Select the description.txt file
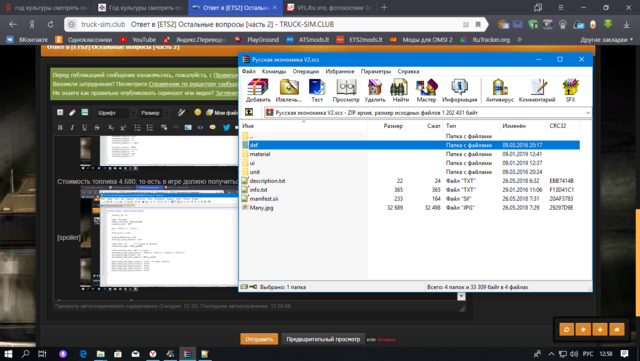 (411, 180)
